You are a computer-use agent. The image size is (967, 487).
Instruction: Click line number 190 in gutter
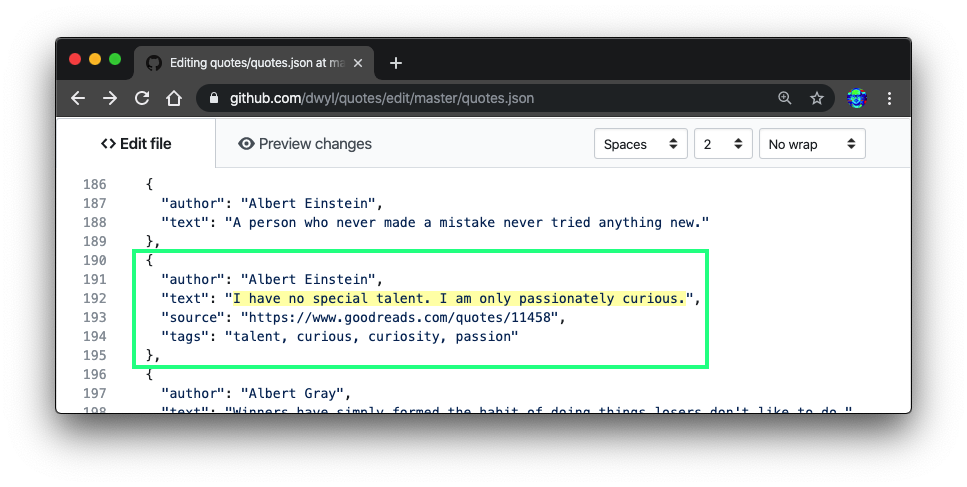point(94,260)
